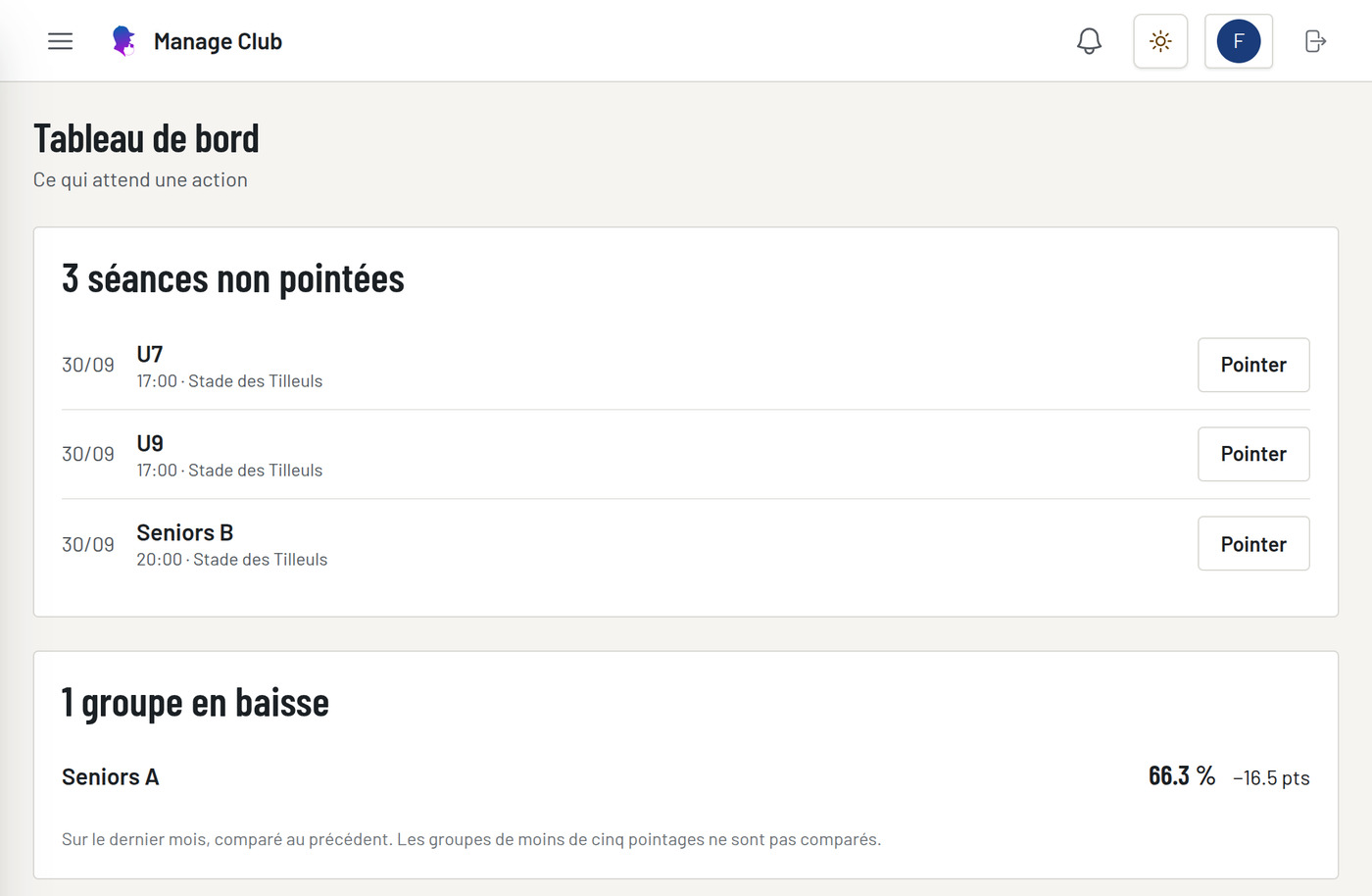Click the logout icon
The image size is (1372, 896).
1316,41
